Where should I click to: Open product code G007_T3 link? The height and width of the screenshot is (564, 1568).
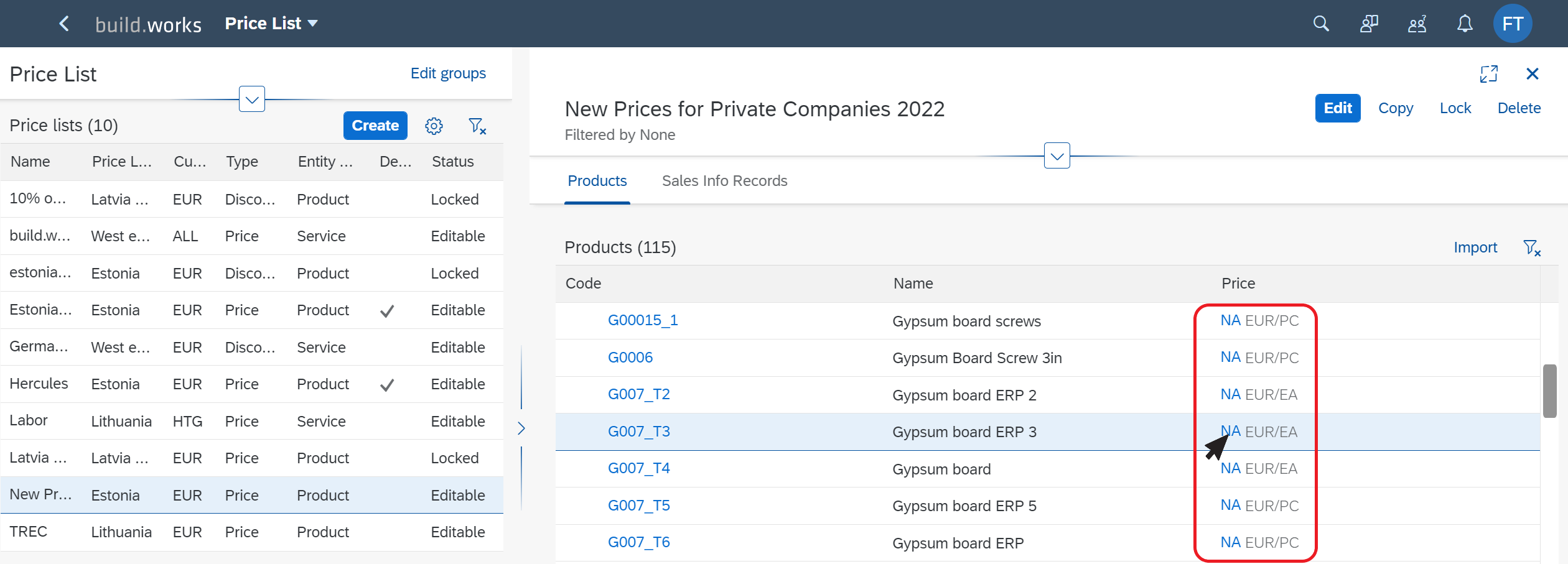[638, 431]
